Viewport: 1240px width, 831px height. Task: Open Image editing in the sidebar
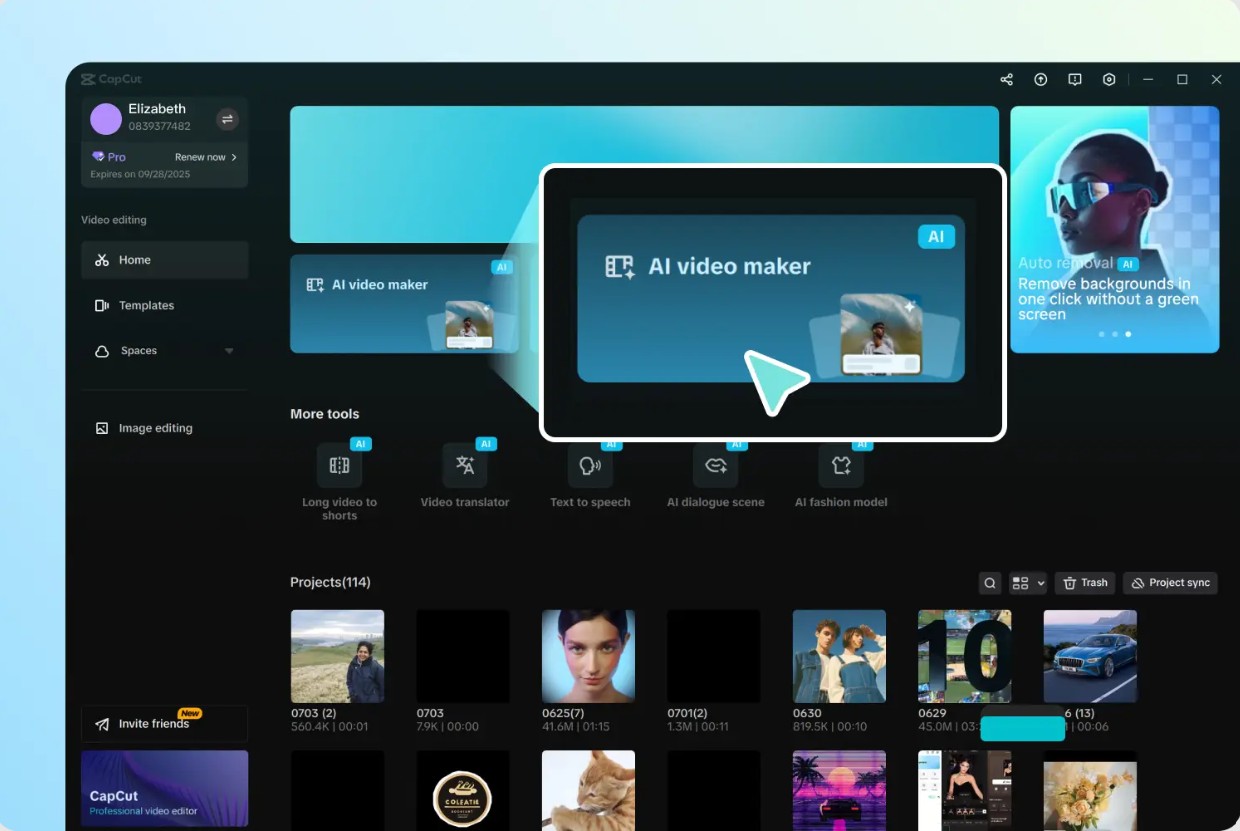point(155,428)
